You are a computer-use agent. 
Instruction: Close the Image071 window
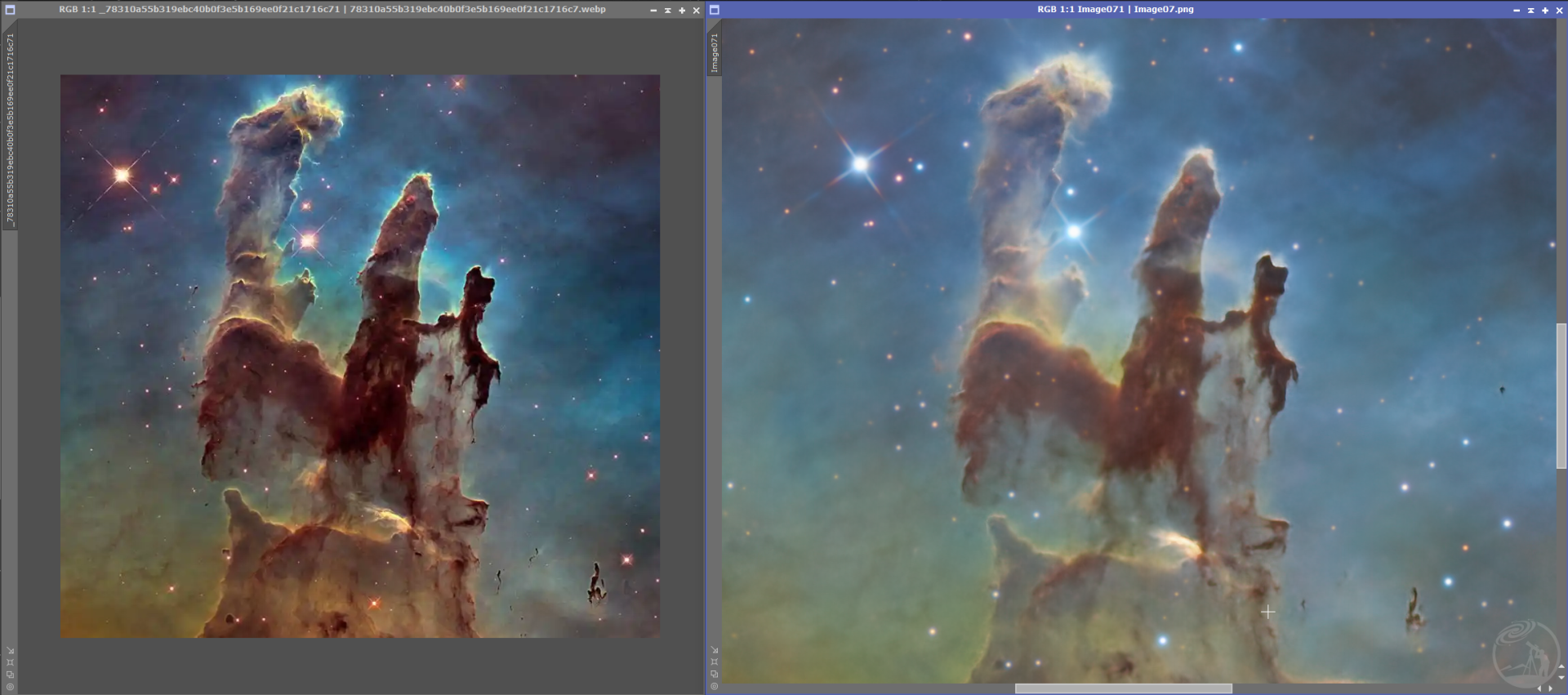[x=1560, y=11]
